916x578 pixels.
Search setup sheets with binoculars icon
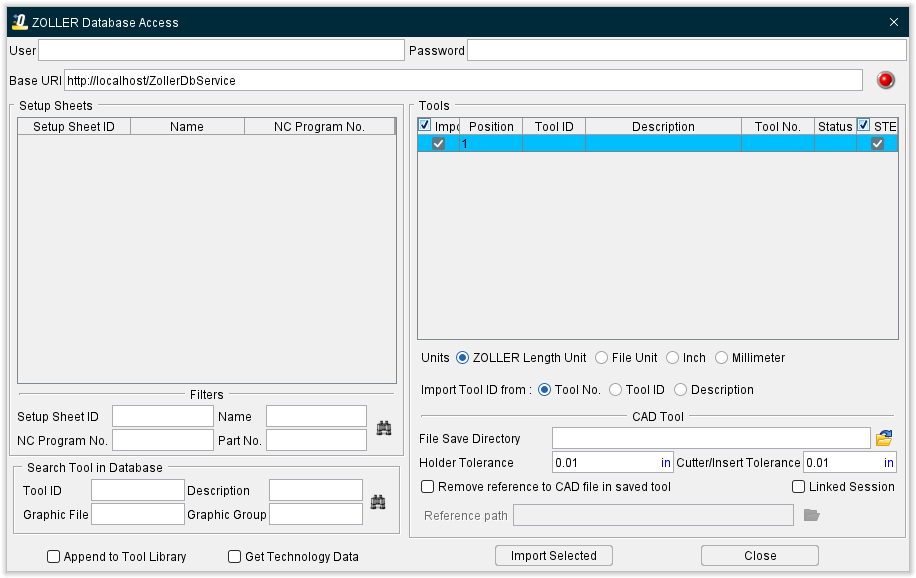[384, 428]
